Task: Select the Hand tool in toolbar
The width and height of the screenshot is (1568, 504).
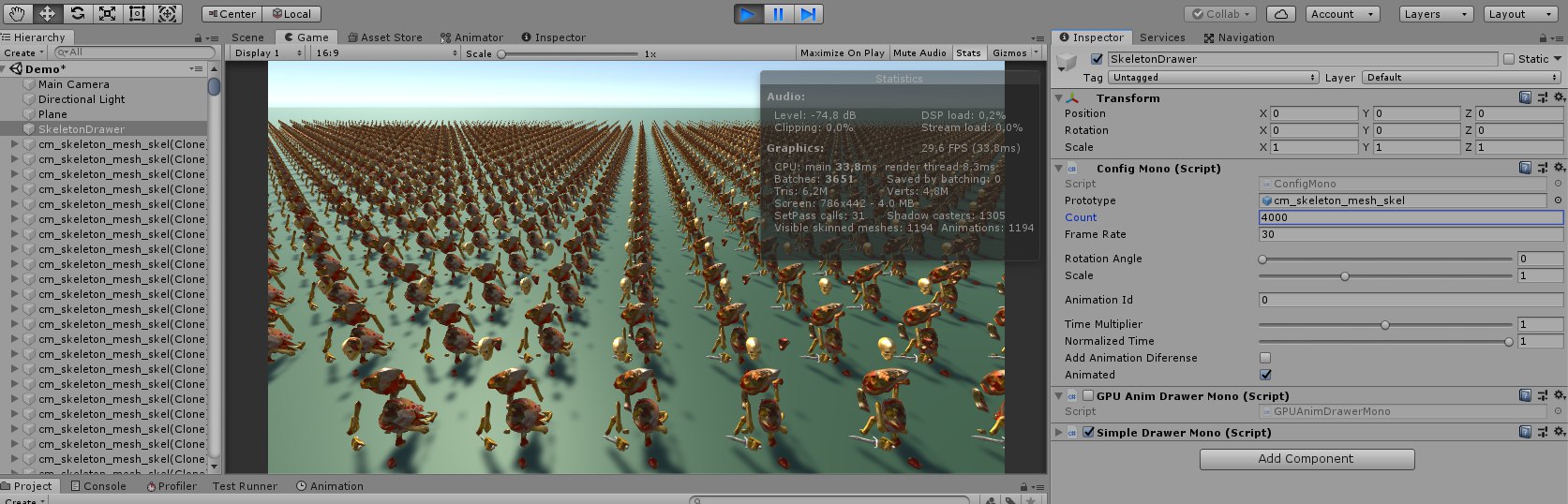Action: (x=18, y=13)
